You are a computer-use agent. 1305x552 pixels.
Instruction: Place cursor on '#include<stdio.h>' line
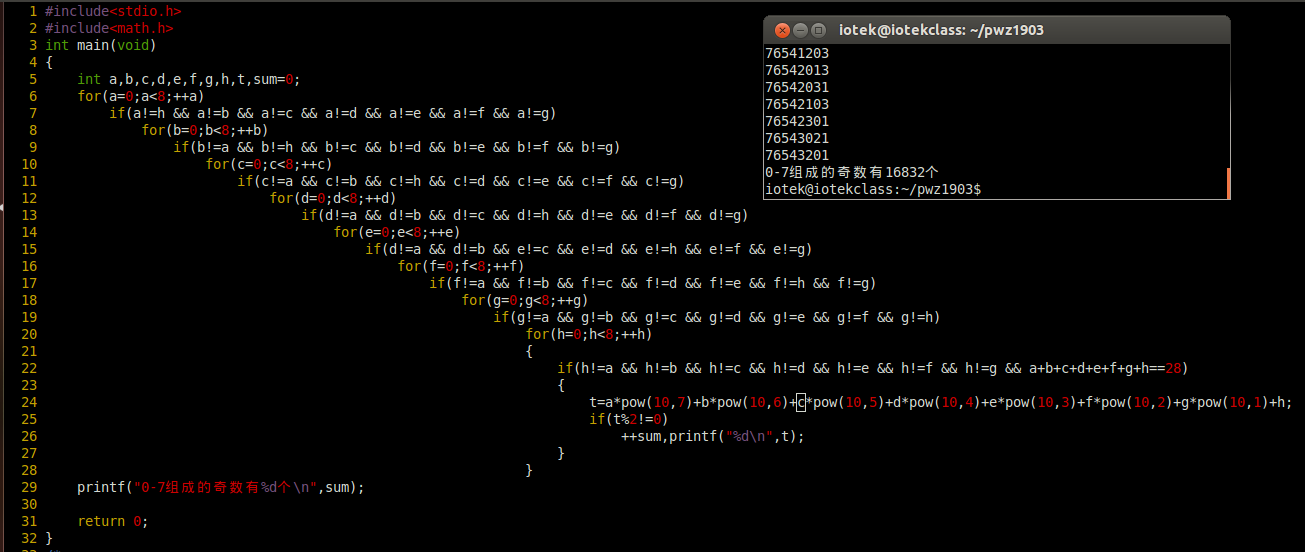click(113, 11)
